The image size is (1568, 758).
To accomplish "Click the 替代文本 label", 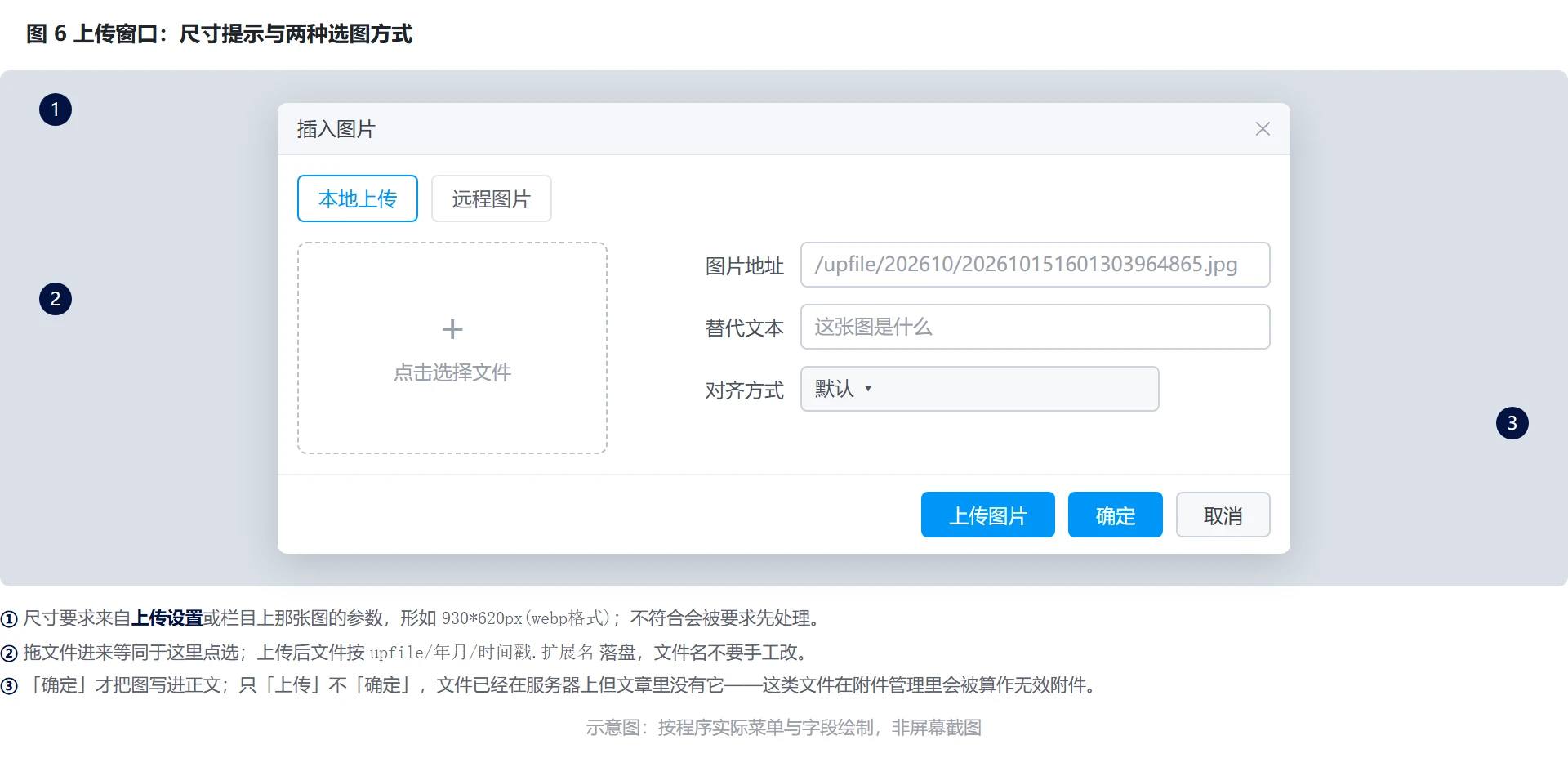I will click(745, 328).
